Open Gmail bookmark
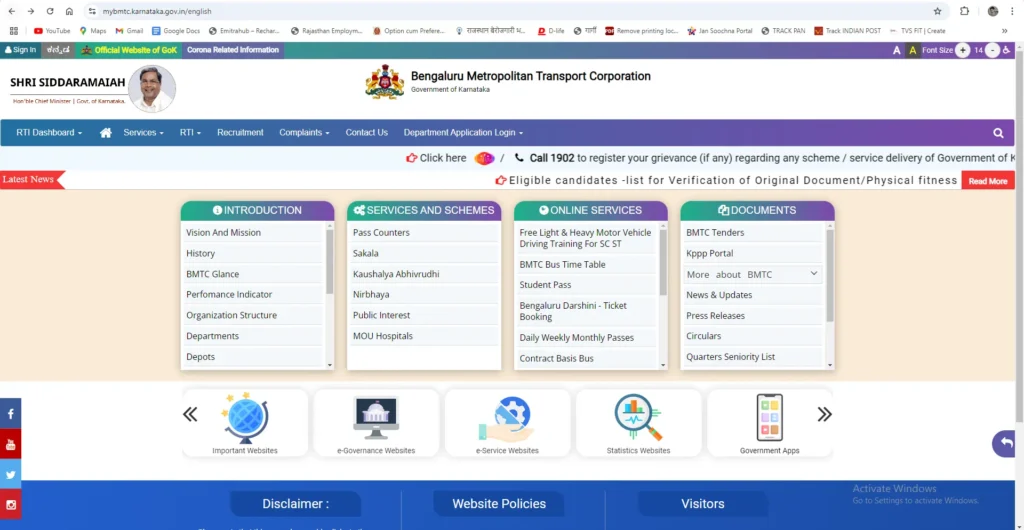 (x=129, y=31)
